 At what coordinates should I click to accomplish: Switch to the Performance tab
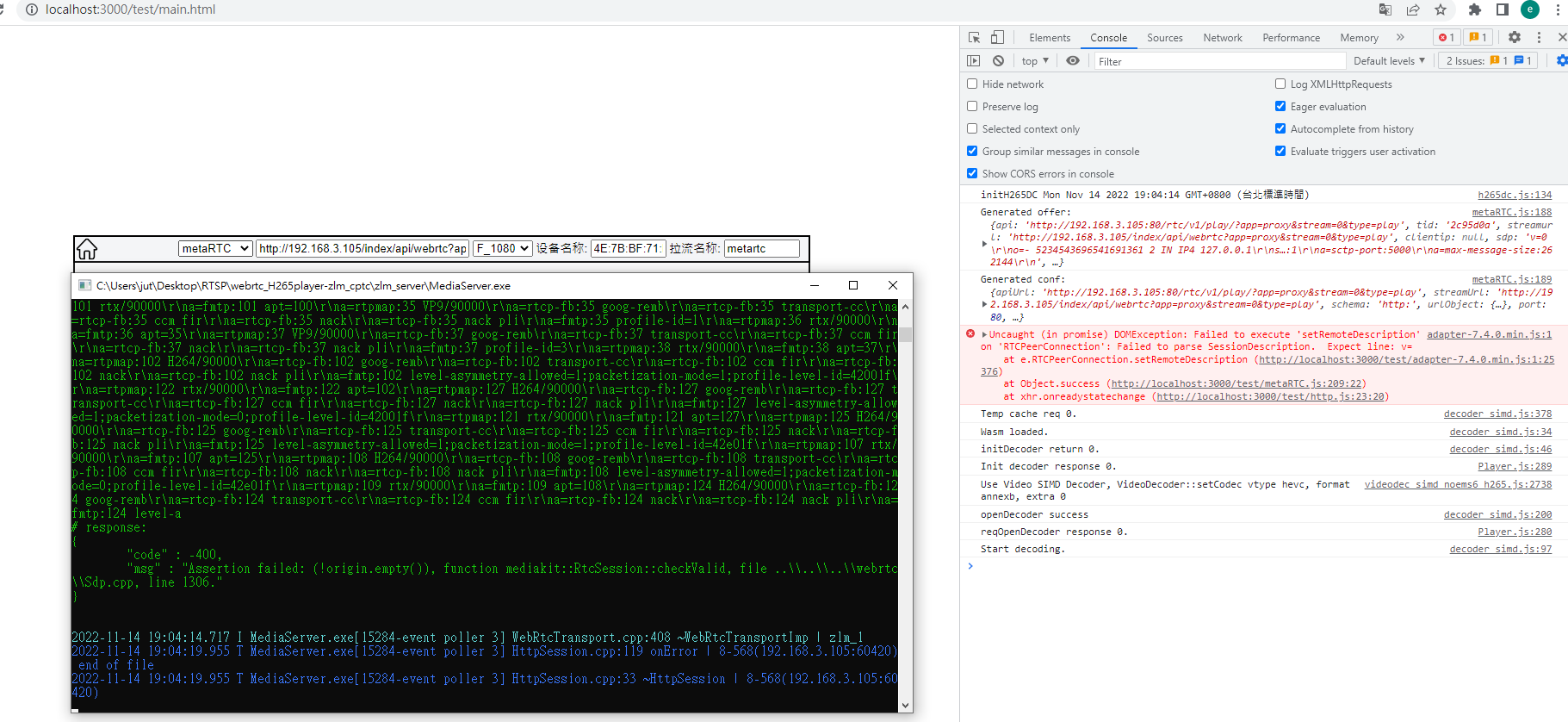tap(1291, 37)
